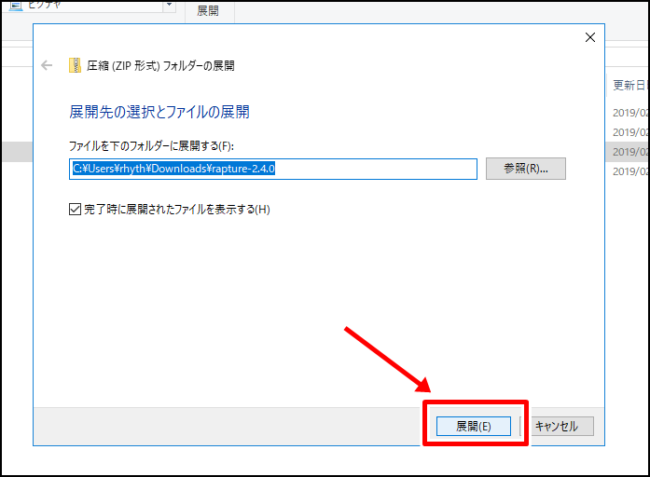Click the 展開(E) extract button
Viewport: 650px width, 477px height.
473,426
